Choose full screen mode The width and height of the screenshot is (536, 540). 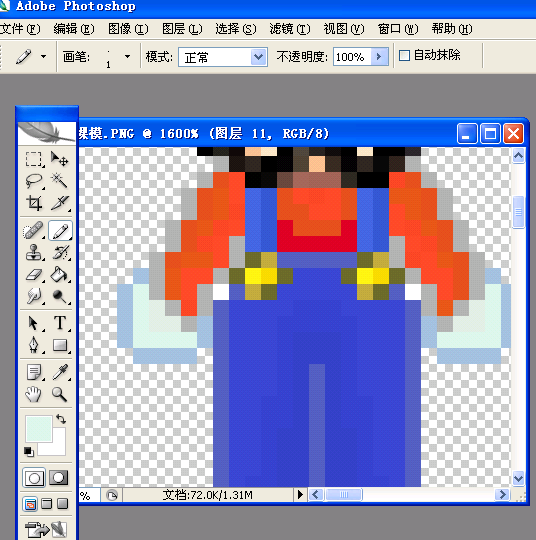(x=62, y=504)
